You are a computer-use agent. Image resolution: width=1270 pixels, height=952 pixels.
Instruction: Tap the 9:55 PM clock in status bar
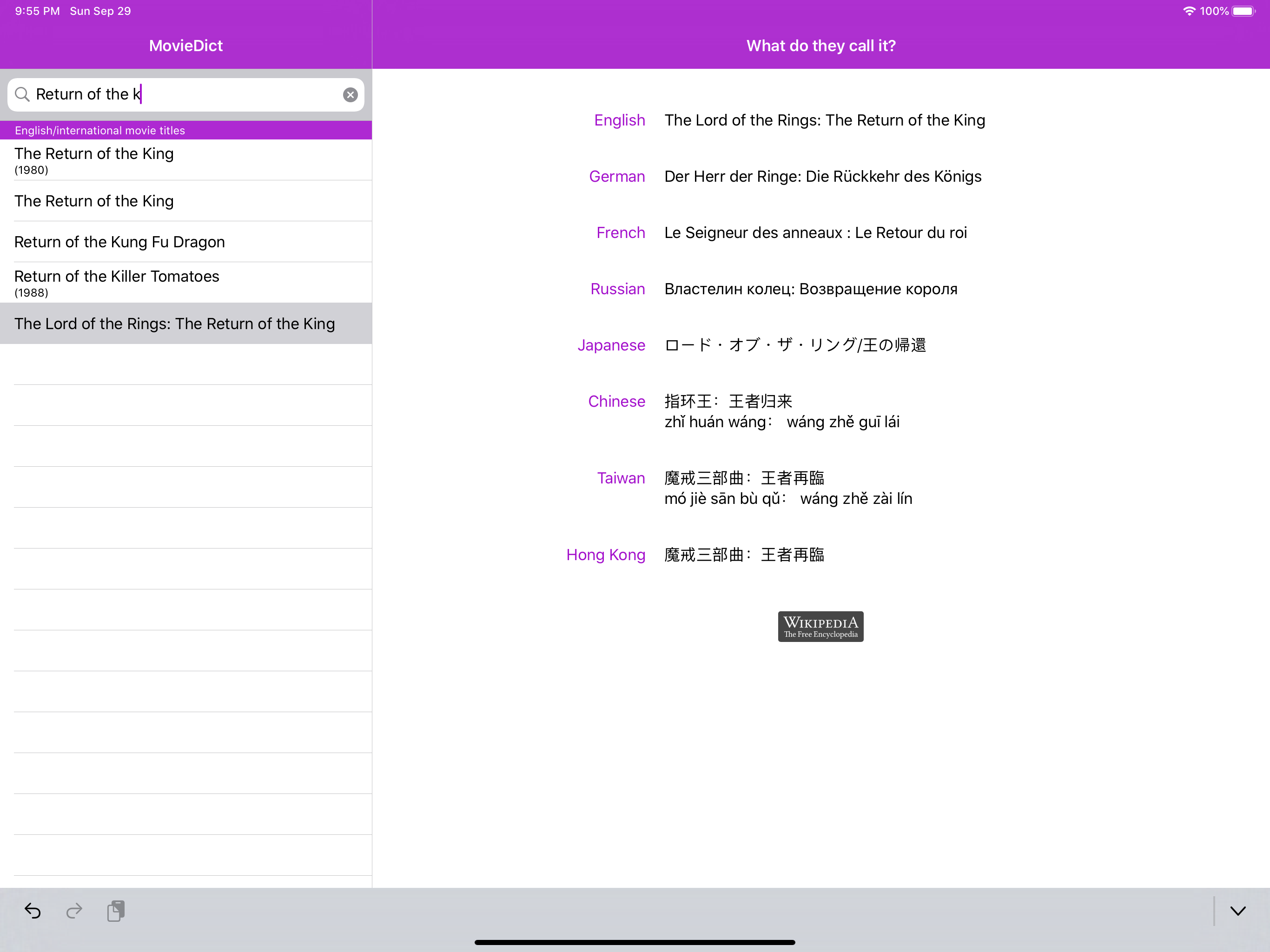37,11
